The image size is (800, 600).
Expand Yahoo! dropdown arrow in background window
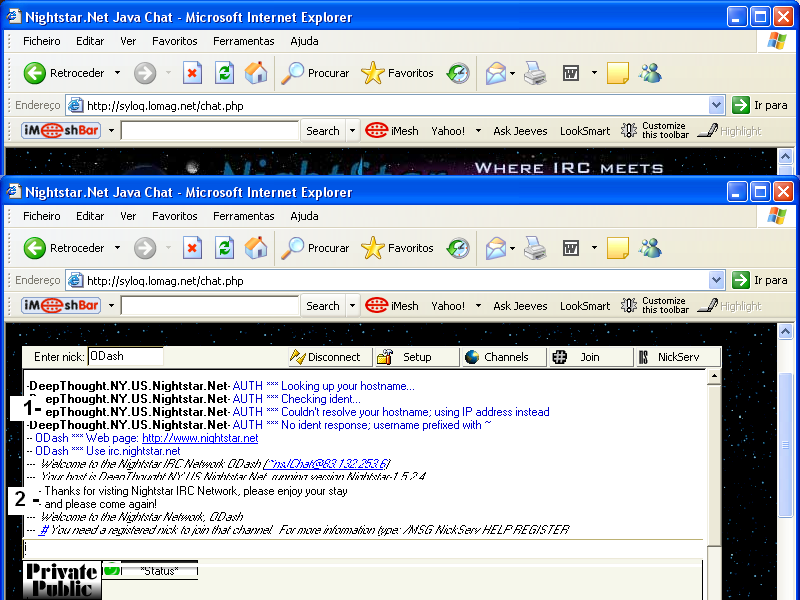point(478,131)
